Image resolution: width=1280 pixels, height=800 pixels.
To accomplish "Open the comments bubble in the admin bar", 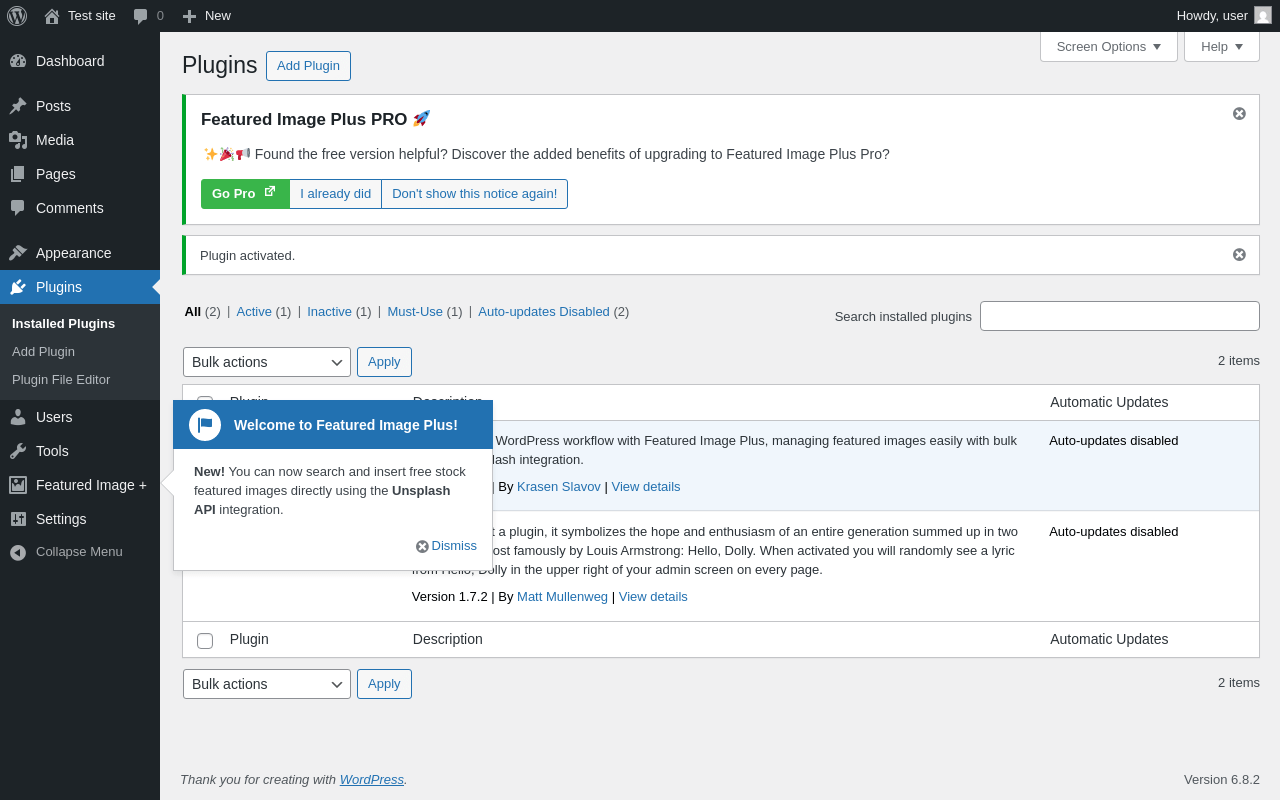I will pos(141,16).
